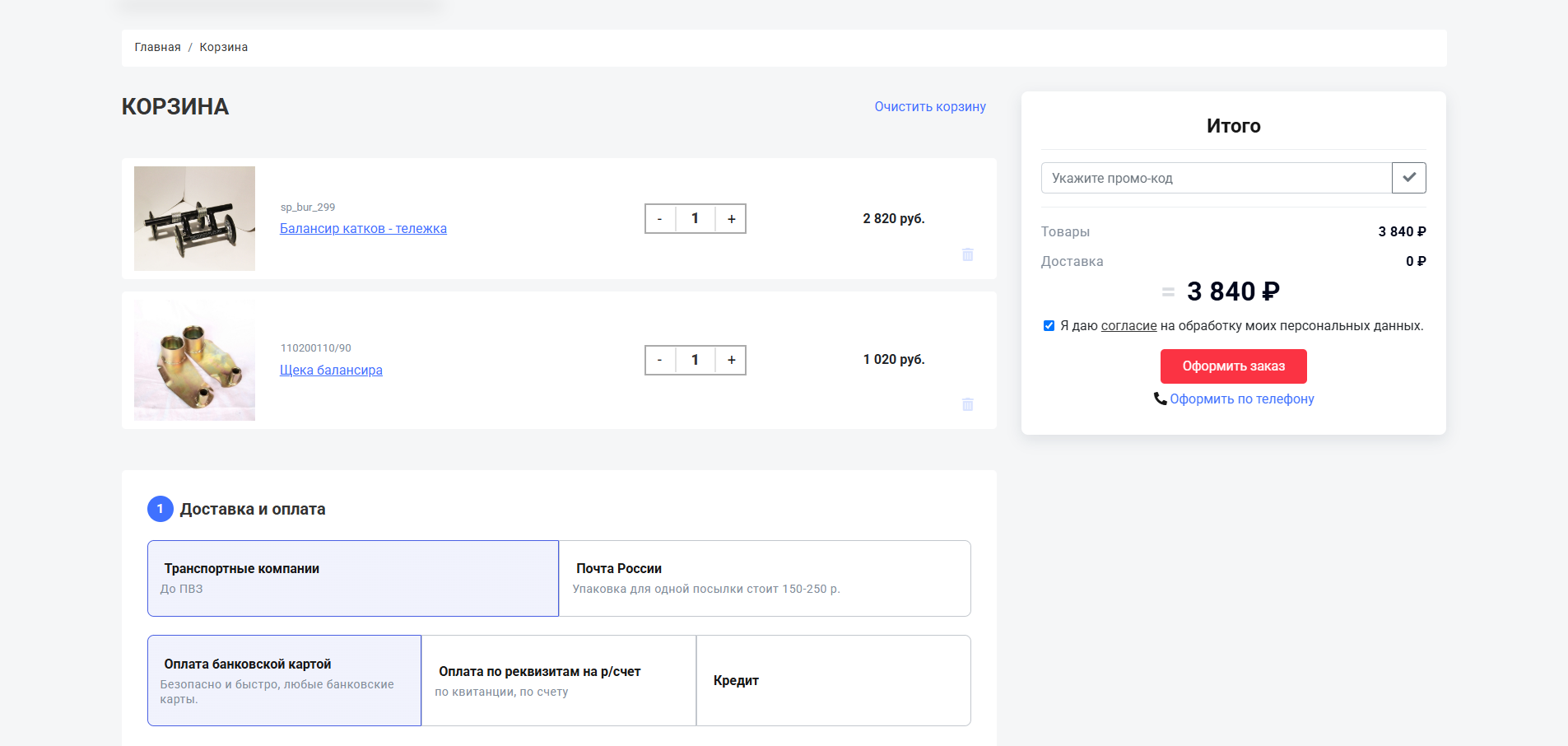Go to Главная breadcrumb link
Screen dimensions: 1568x746
(x=157, y=47)
